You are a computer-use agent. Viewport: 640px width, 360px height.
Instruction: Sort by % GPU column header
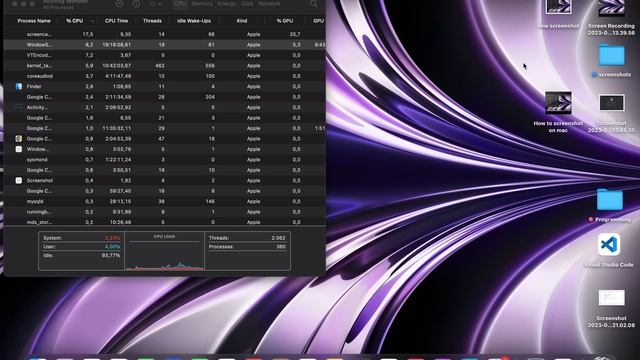(284, 21)
